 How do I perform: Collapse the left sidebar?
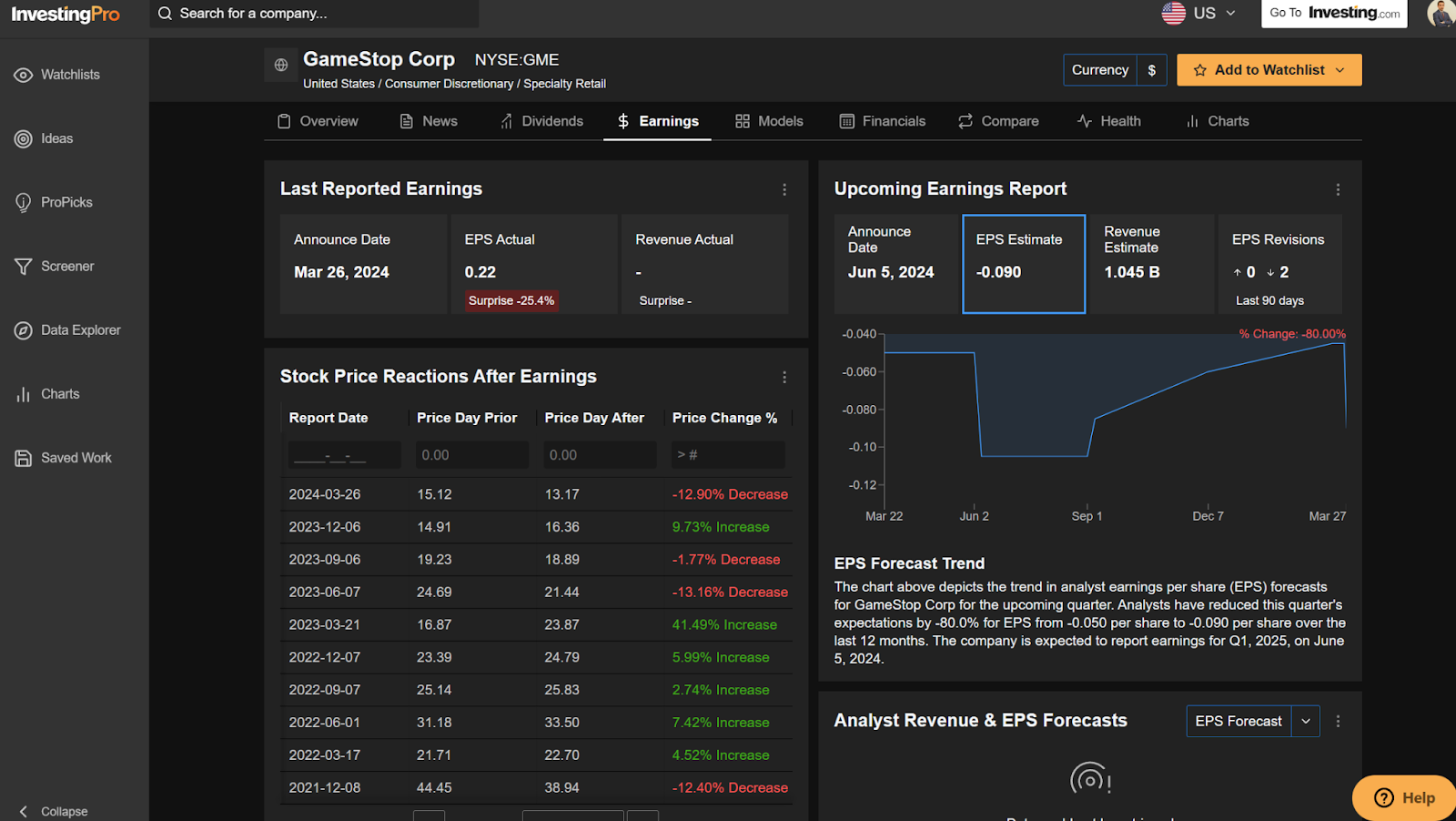[53, 811]
